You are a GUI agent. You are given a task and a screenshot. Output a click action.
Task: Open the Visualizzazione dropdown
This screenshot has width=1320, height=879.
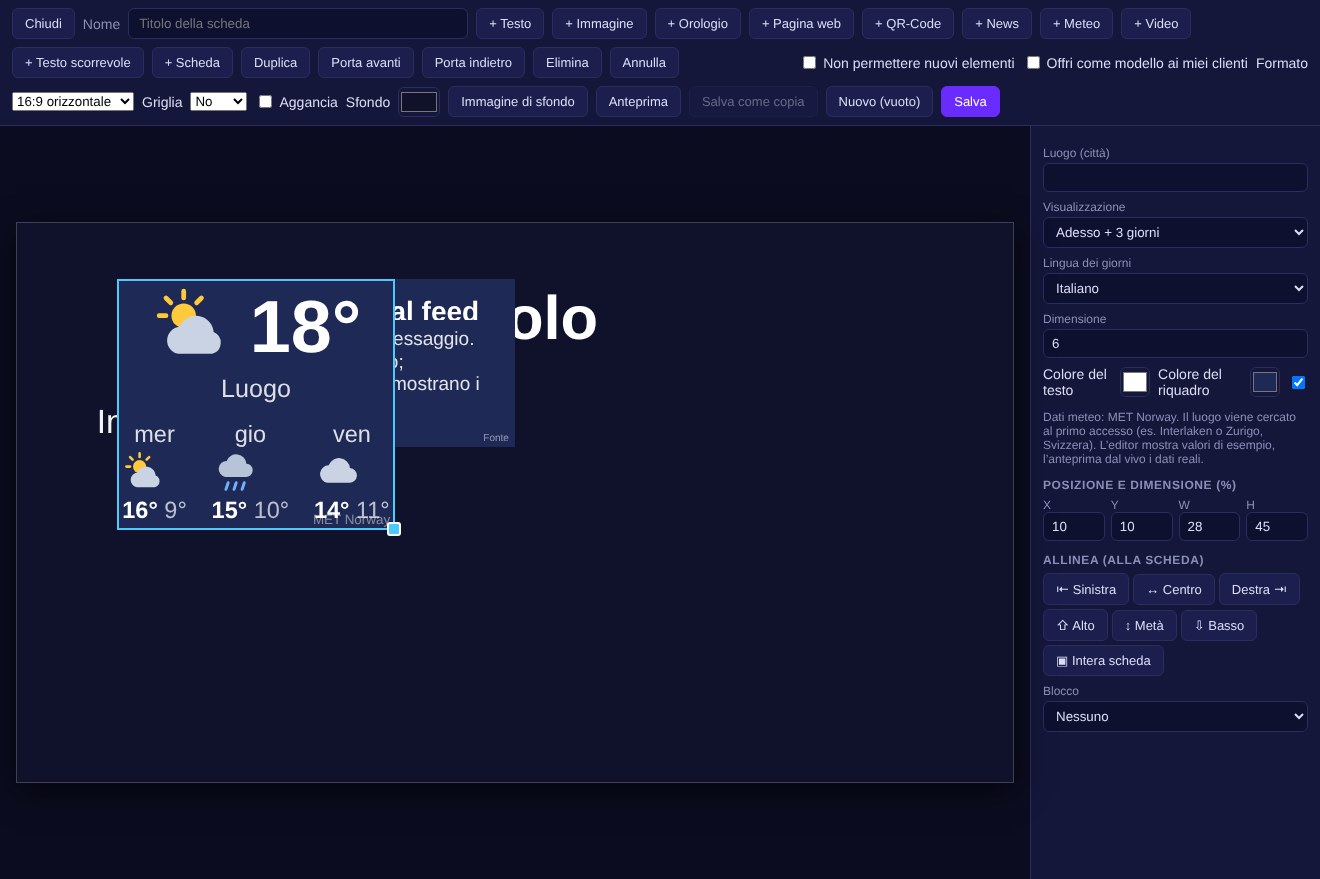1175,232
